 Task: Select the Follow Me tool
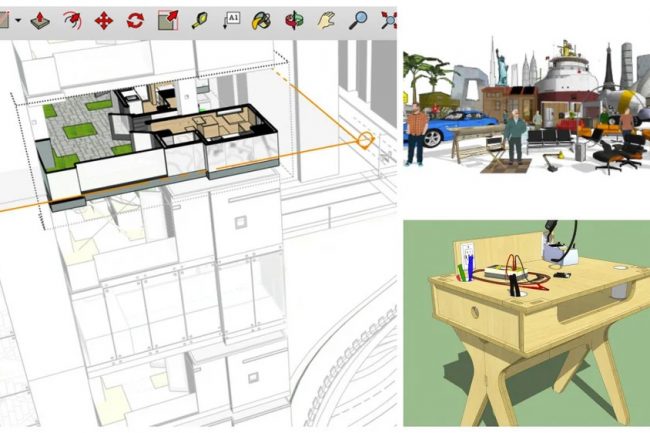pos(71,19)
